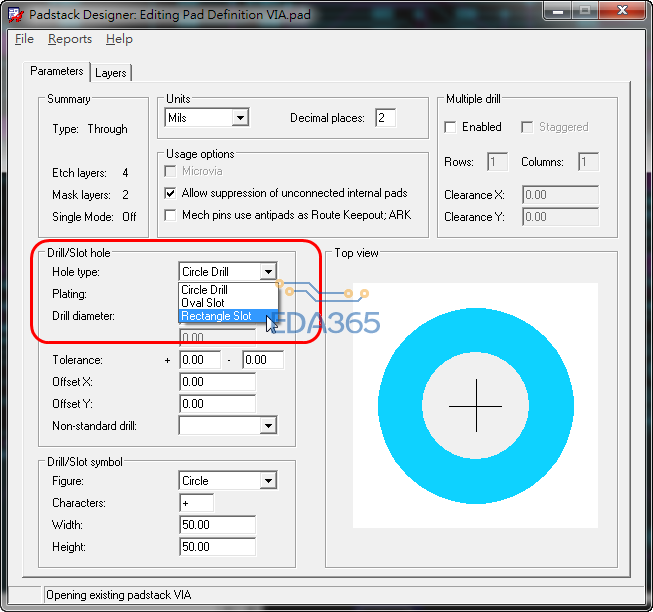Click the Columns input field

(588, 162)
